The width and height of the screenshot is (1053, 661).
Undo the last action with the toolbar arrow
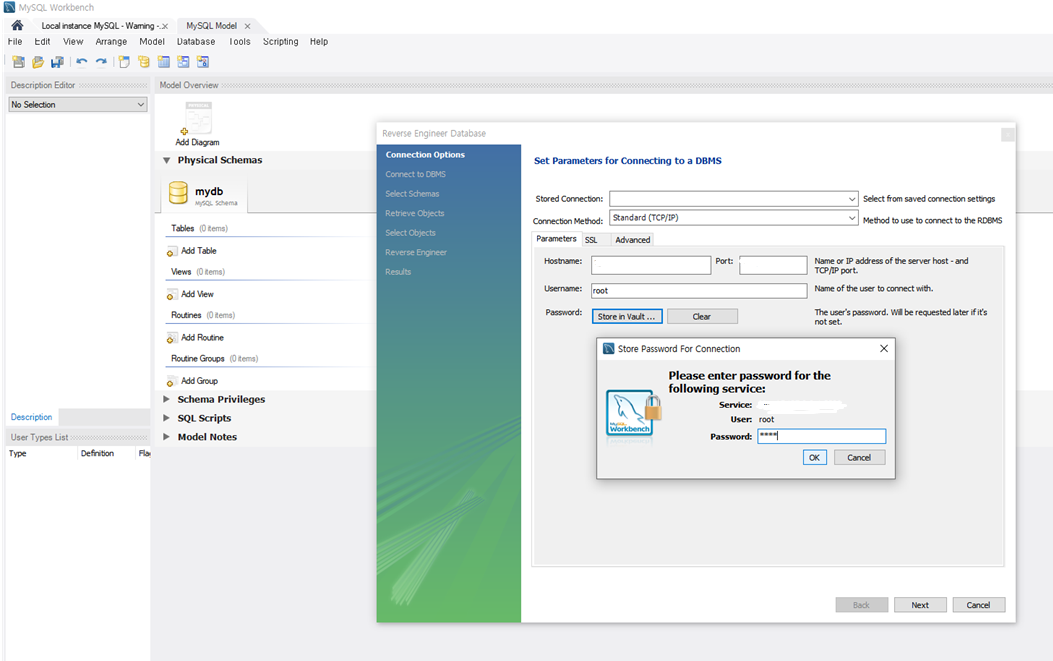tap(81, 62)
